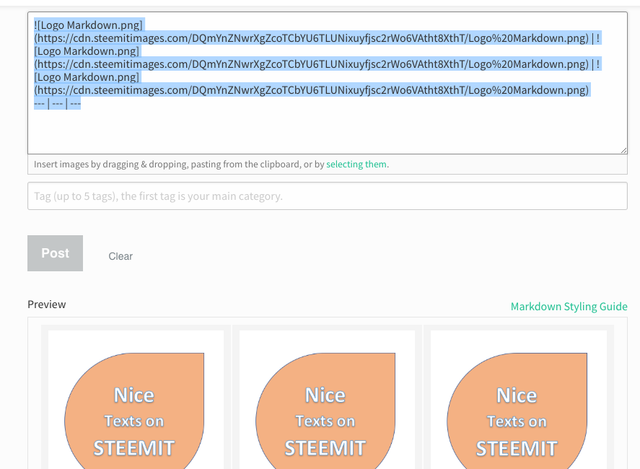Click the text area resize handle
The width and height of the screenshot is (640, 469).
622,149
